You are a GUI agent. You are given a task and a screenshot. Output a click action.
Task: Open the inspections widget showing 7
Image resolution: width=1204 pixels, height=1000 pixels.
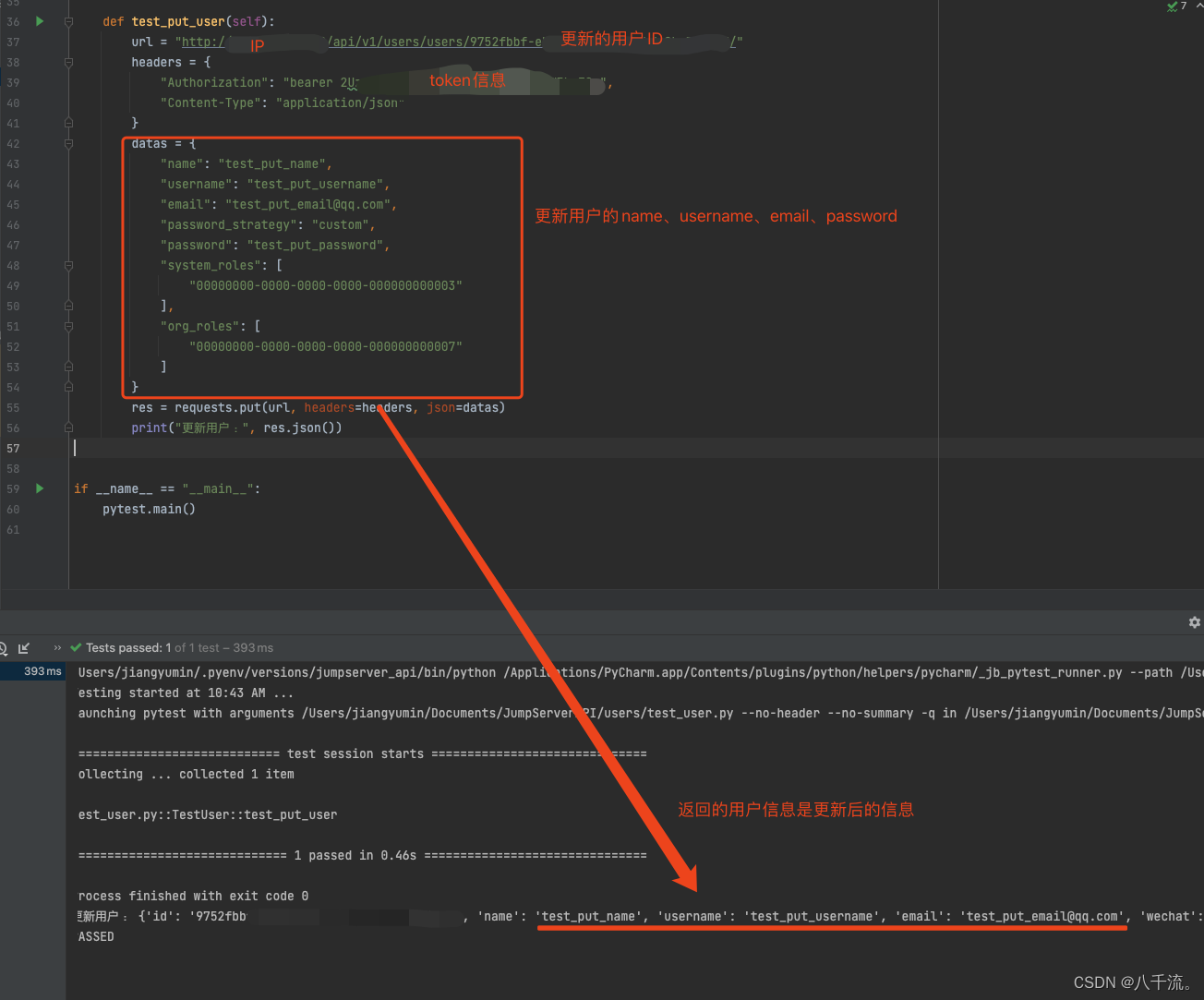(1178, 6)
